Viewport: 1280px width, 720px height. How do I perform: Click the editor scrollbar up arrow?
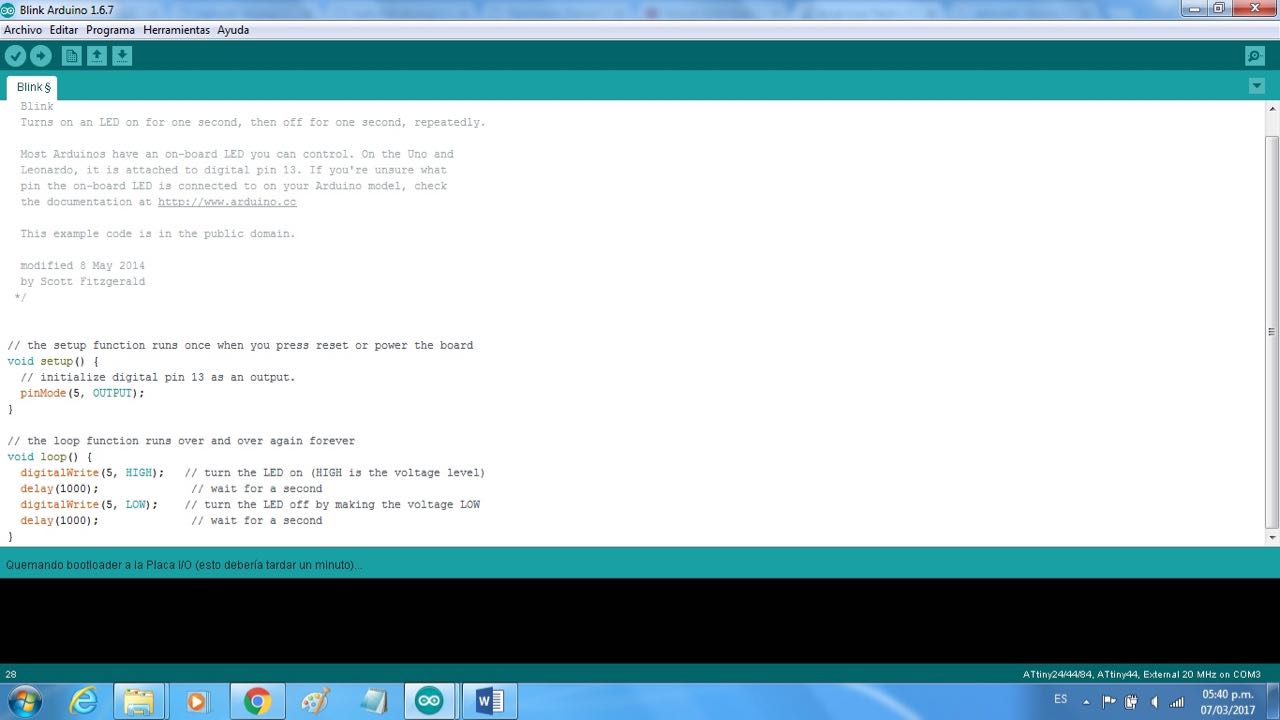(1272, 107)
